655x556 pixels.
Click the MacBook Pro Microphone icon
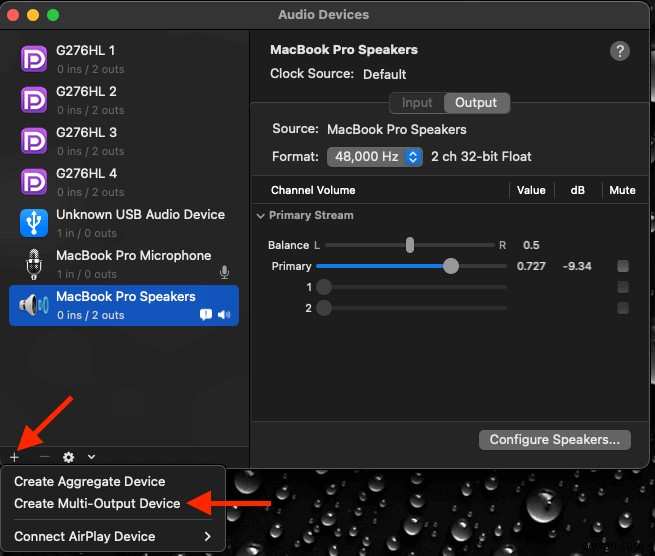coord(33,264)
